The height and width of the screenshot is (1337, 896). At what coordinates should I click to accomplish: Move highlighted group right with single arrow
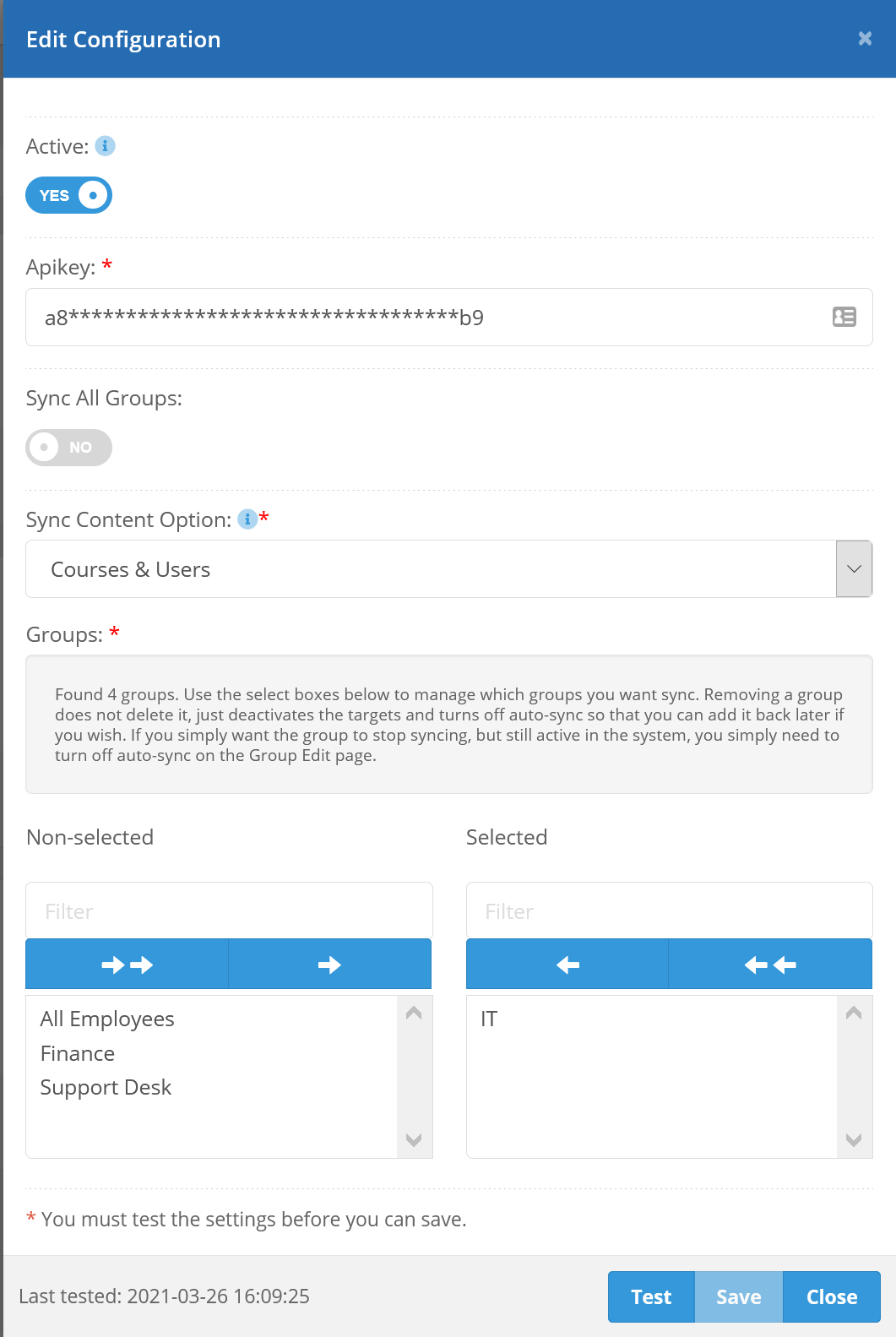(329, 965)
